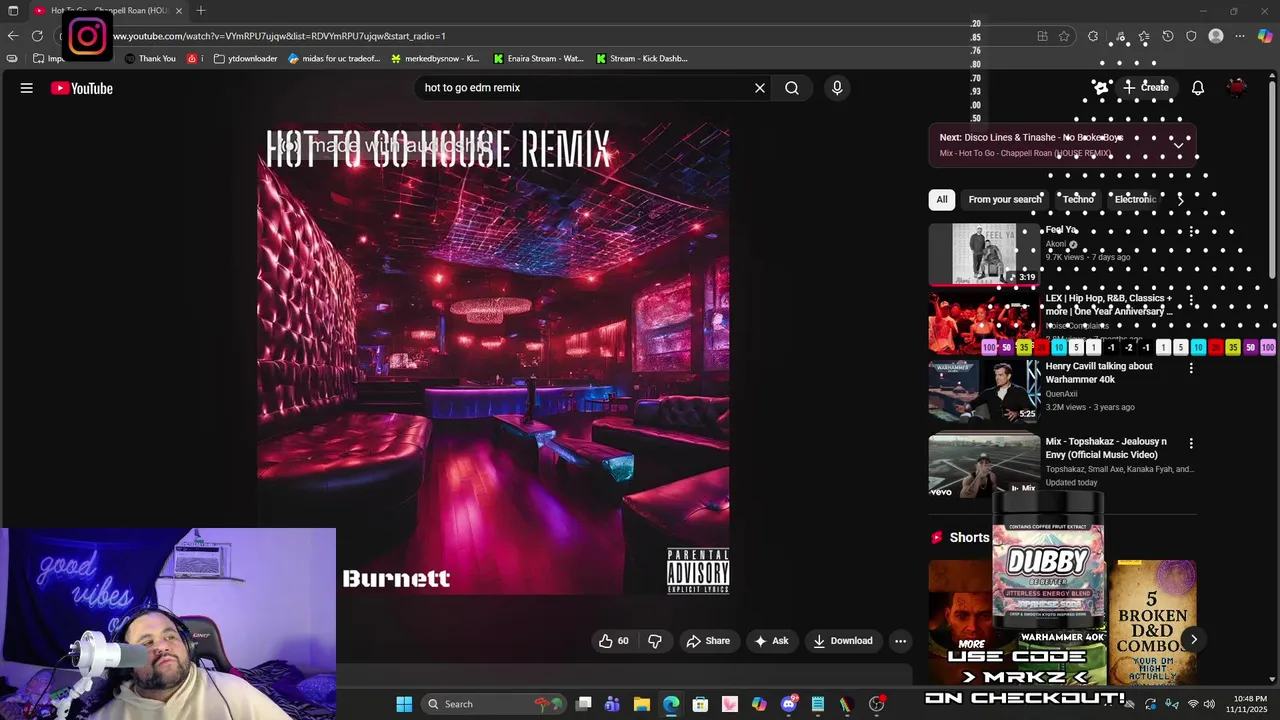Add page to favorites star

click(1064, 36)
